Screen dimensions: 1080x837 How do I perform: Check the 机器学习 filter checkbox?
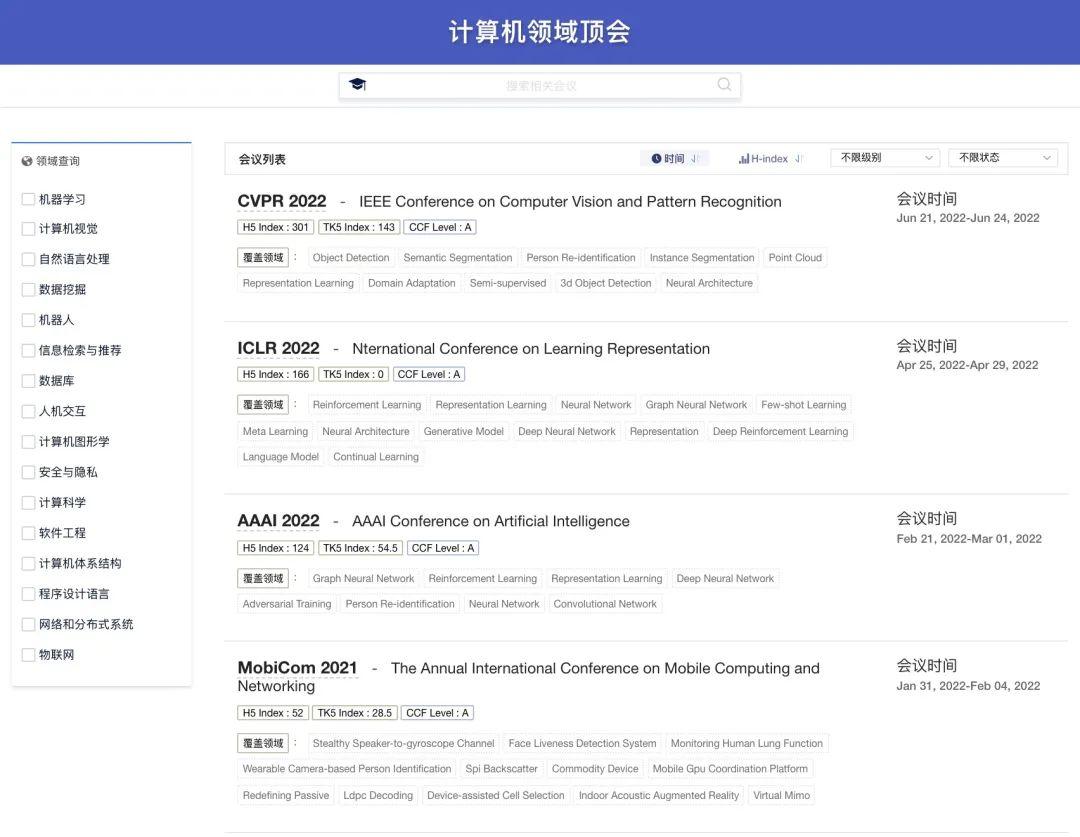pyautogui.click(x=27, y=198)
